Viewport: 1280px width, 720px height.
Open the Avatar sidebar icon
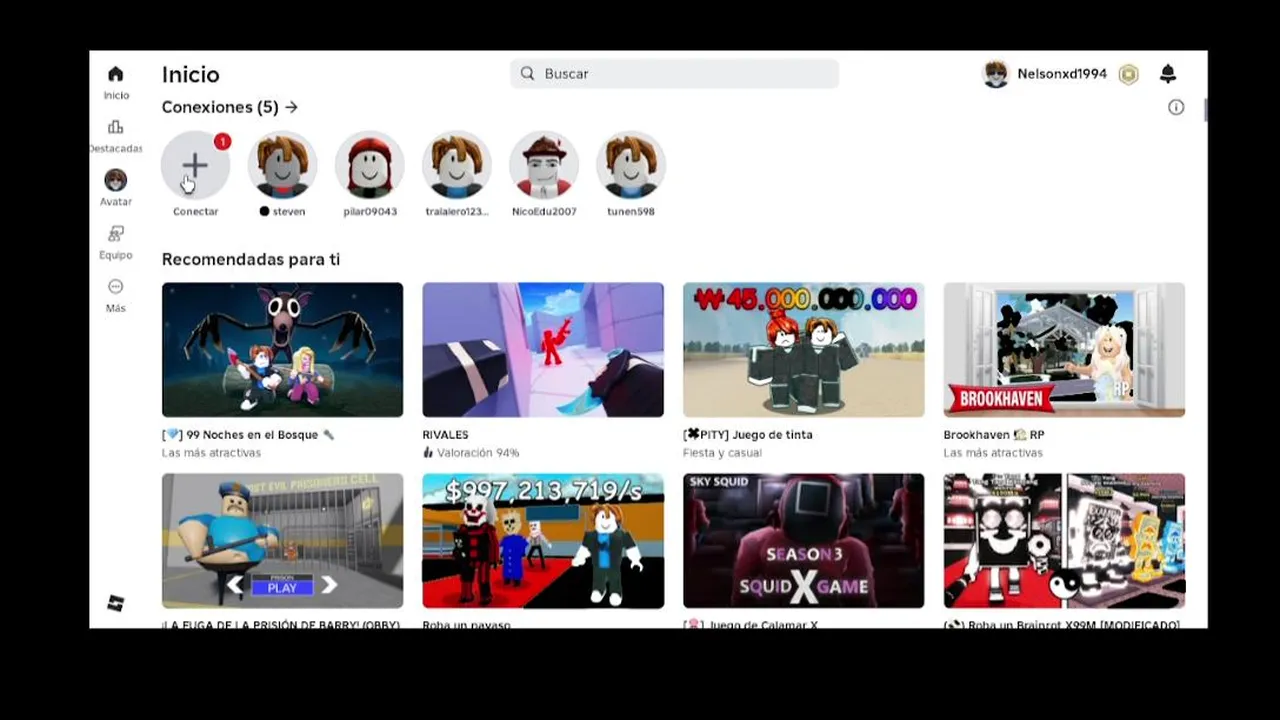tap(116, 180)
